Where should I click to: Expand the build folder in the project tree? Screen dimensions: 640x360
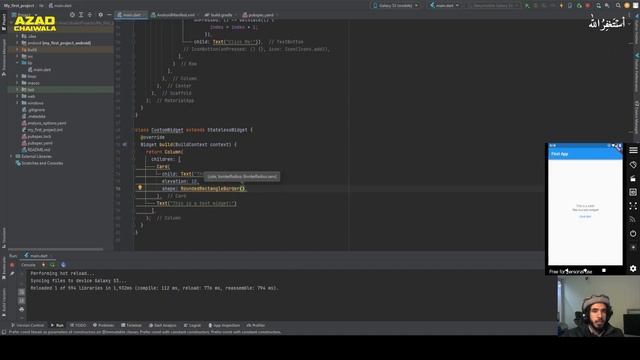(17, 49)
